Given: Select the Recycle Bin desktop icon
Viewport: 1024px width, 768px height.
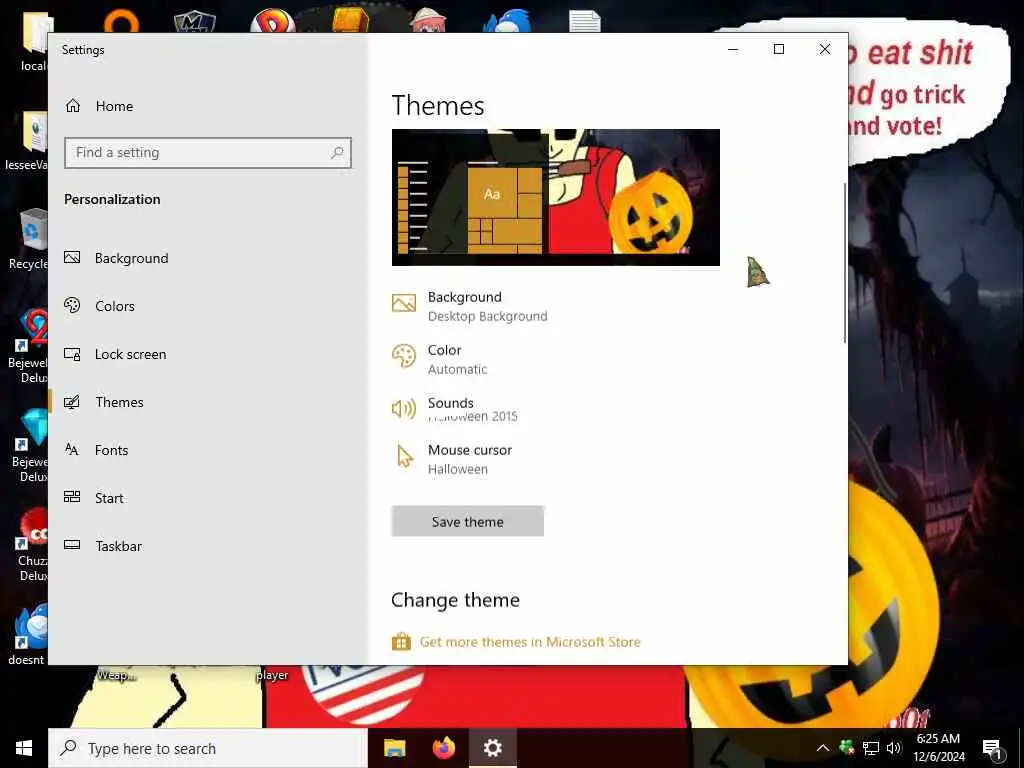Looking at the screenshot, I should click(29, 239).
